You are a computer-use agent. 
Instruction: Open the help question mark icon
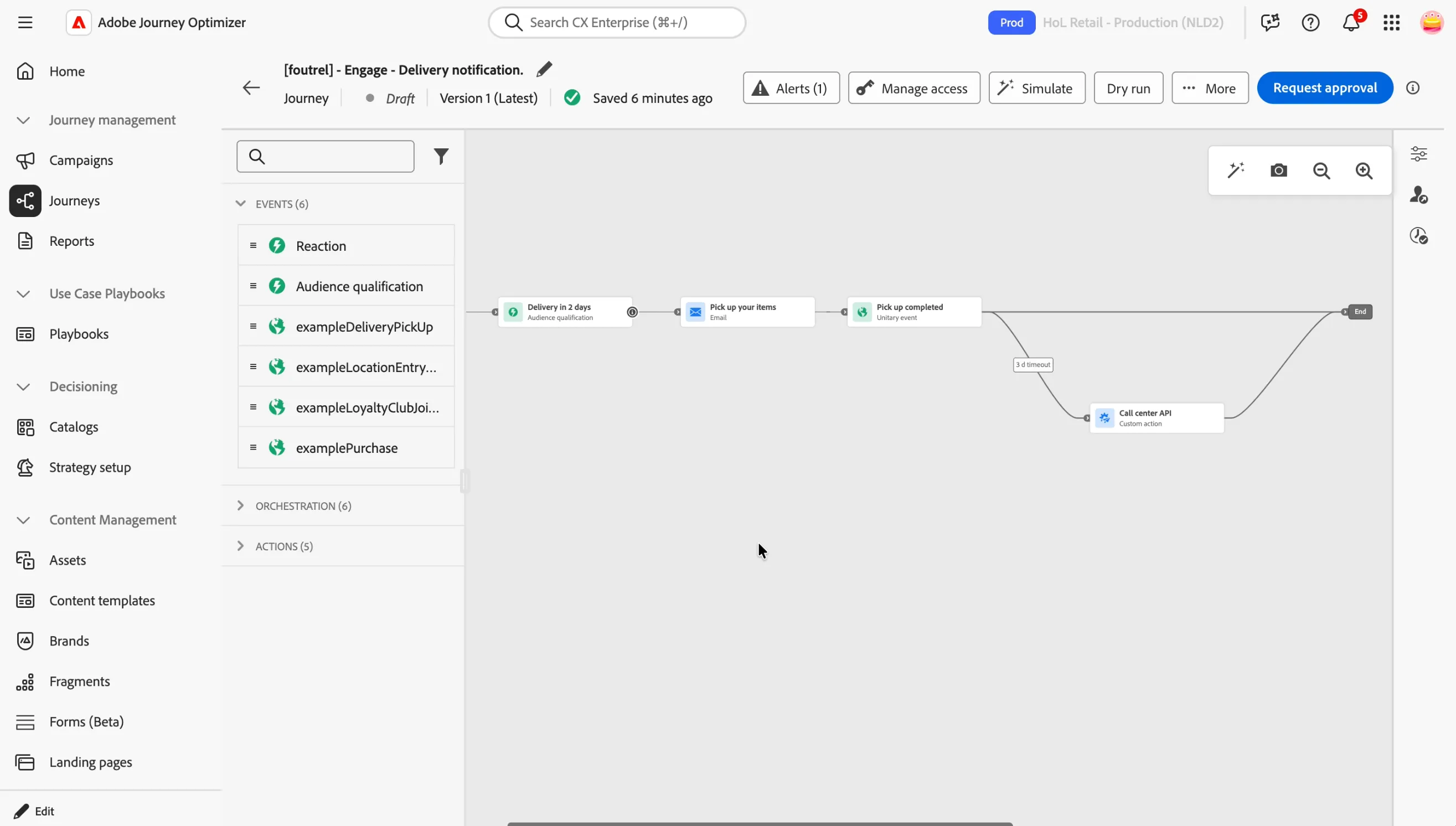(1310, 23)
